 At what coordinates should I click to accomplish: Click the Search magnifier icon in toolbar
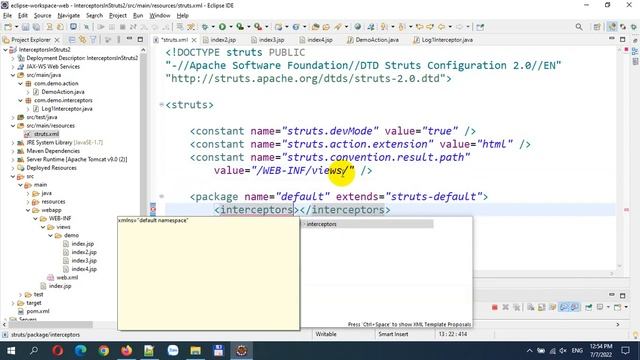point(579,27)
